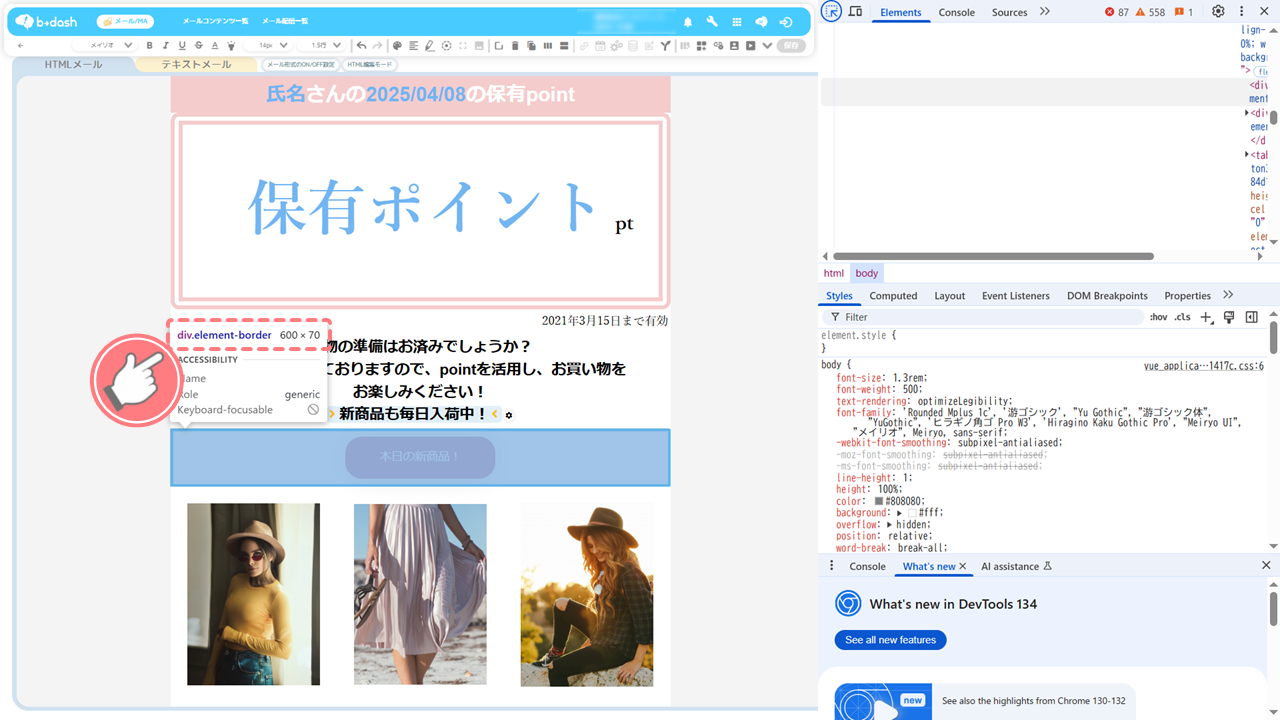This screenshot has height=720, width=1280.
Task: Open the DOM Breakpoints tab
Action: (1107, 296)
